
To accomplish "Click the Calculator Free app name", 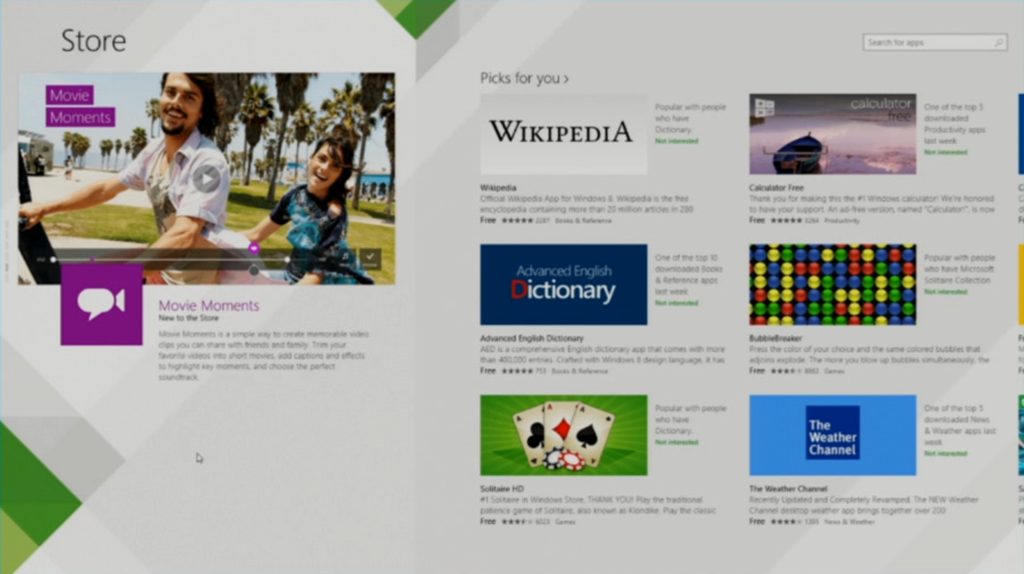I will [x=776, y=187].
